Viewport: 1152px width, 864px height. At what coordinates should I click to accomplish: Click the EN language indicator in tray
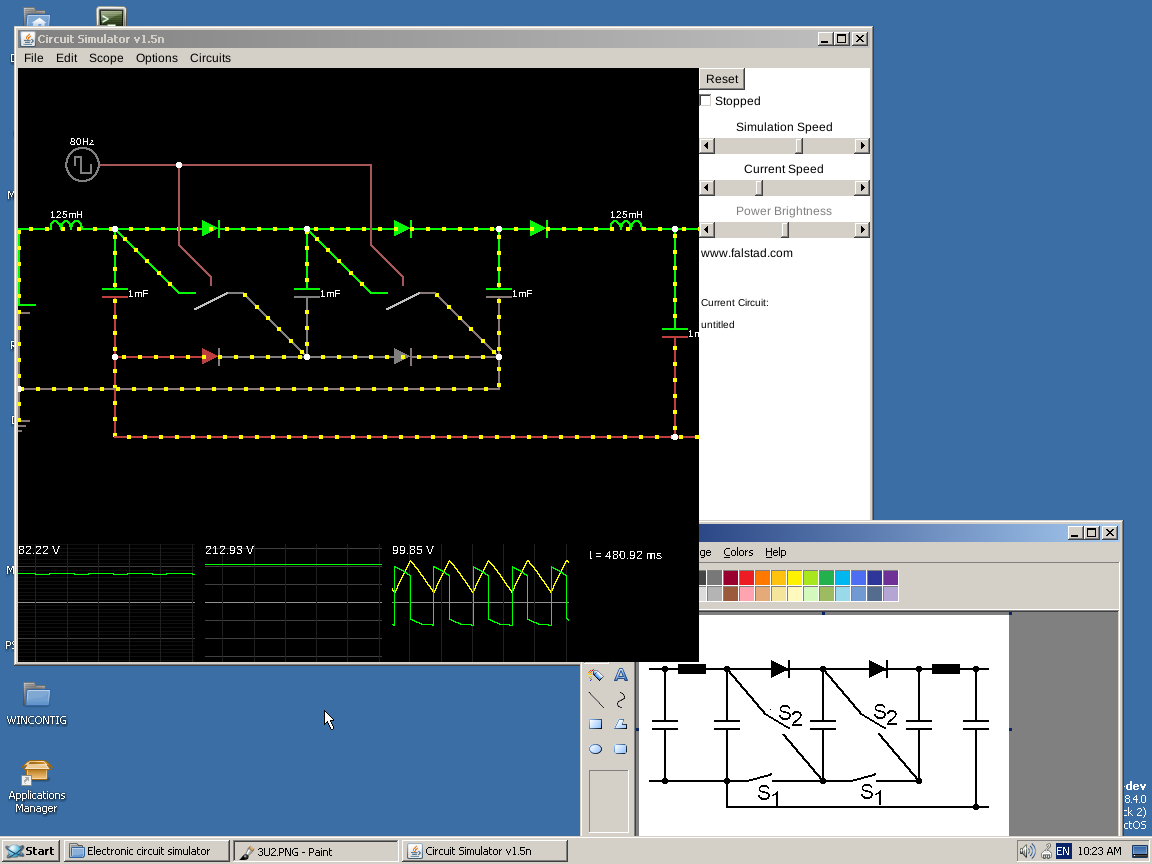pos(1063,852)
